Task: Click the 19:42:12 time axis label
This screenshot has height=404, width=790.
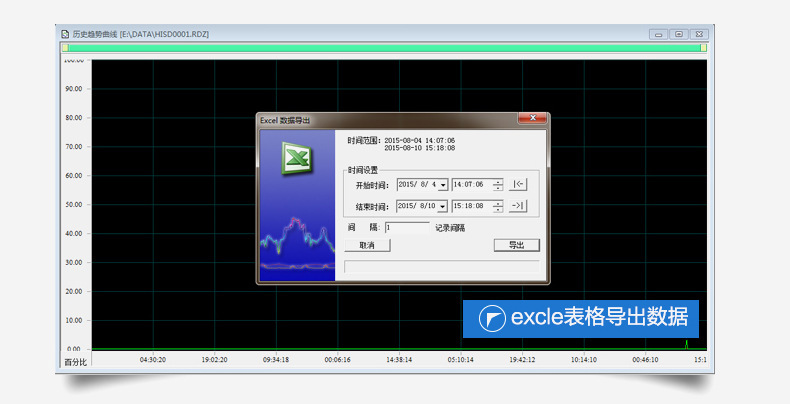Action: (x=522, y=360)
